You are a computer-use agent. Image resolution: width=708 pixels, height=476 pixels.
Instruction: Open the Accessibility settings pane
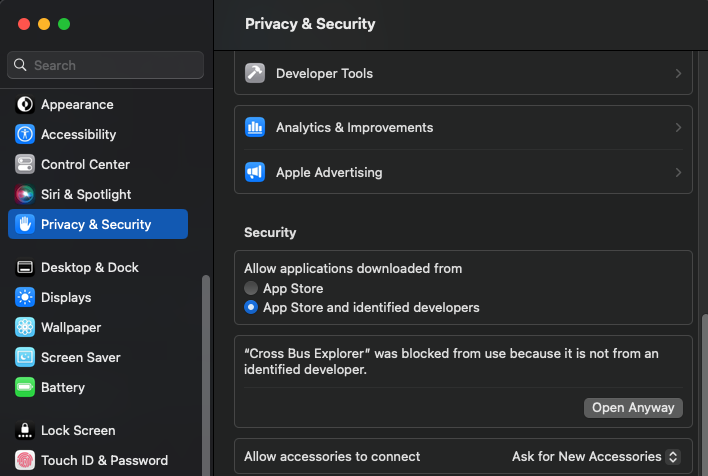(79, 135)
